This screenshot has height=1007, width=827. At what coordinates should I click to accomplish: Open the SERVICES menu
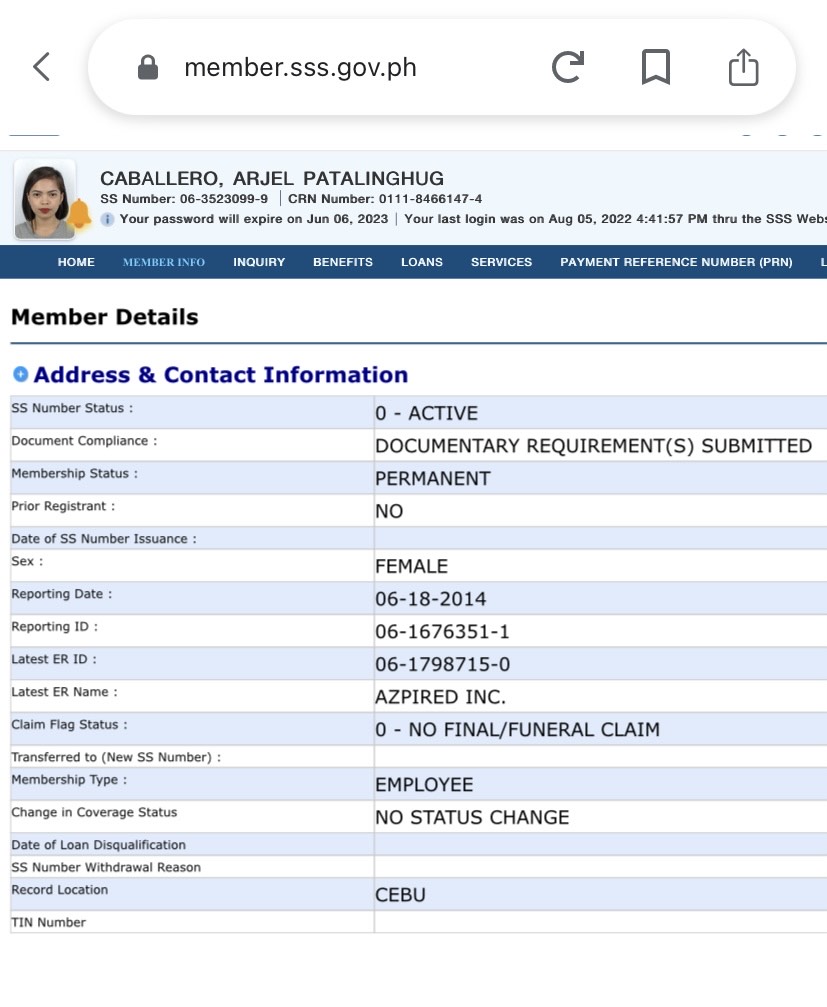pos(501,262)
